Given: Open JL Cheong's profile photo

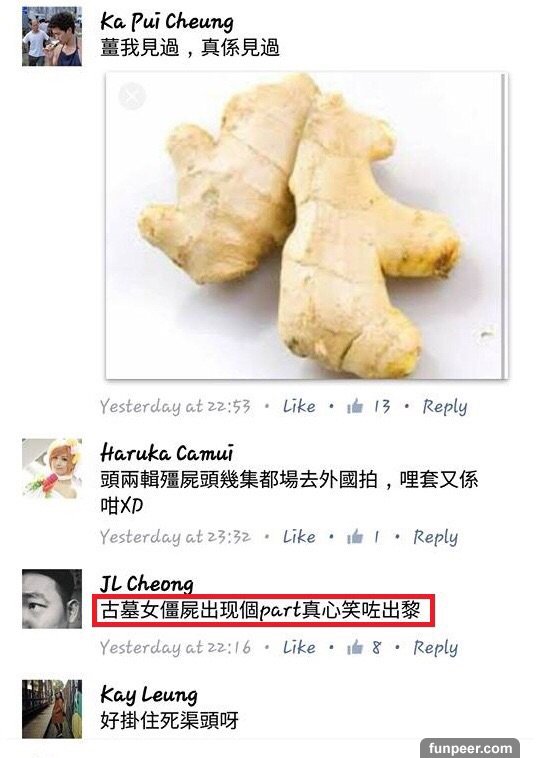Looking at the screenshot, I should (52, 598).
